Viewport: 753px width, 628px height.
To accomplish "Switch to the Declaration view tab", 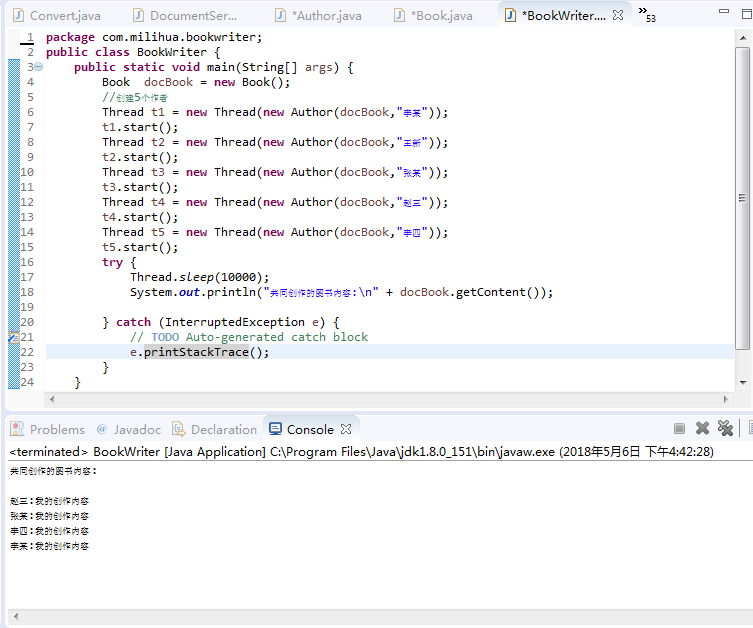I will coord(215,429).
